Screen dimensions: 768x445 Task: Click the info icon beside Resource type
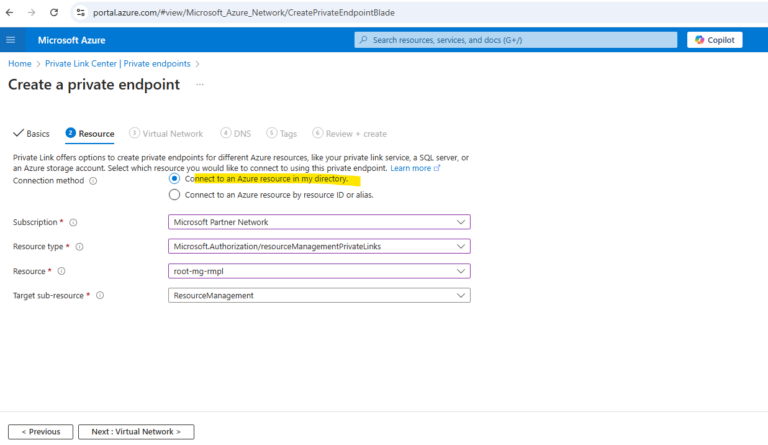[79, 247]
